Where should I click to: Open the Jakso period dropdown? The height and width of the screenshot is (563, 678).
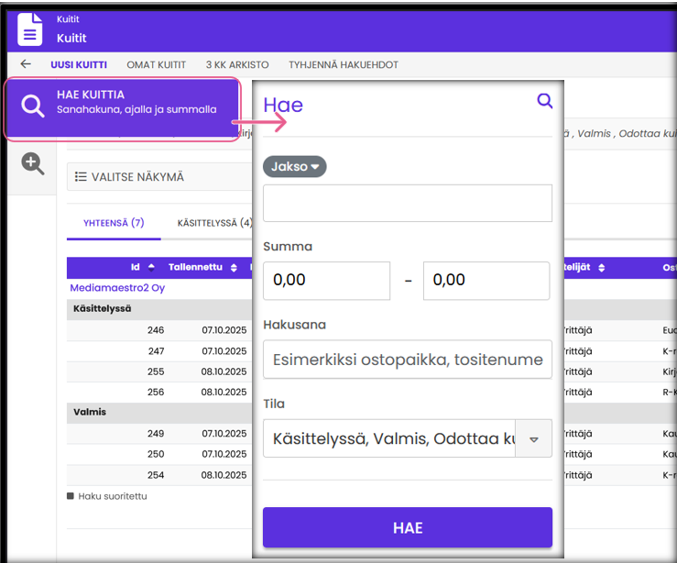coord(295,167)
